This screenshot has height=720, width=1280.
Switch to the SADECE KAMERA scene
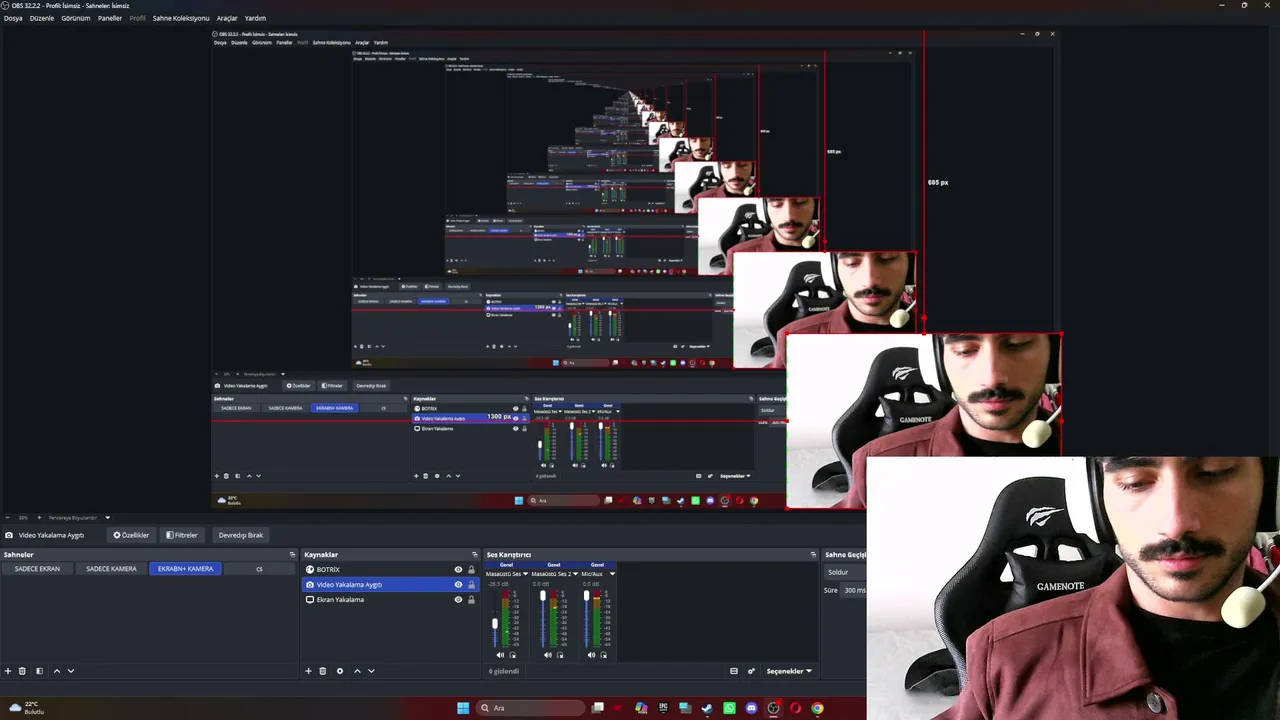tap(111, 569)
